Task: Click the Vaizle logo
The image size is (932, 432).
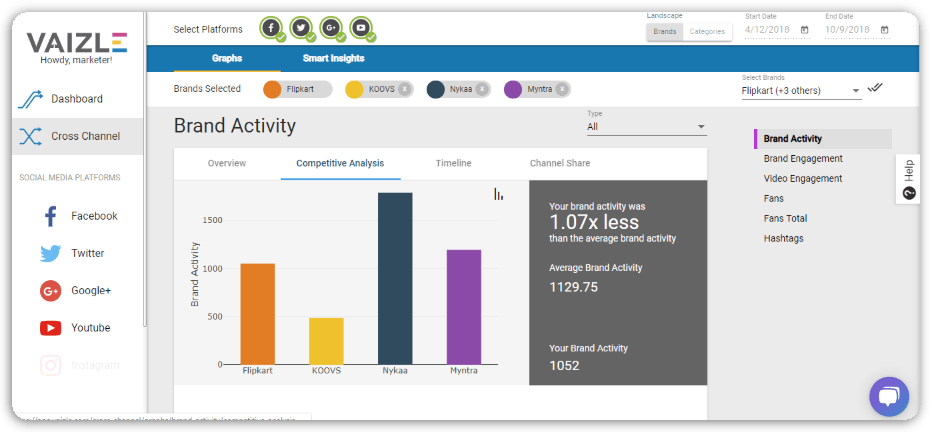Action: [x=77, y=43]
